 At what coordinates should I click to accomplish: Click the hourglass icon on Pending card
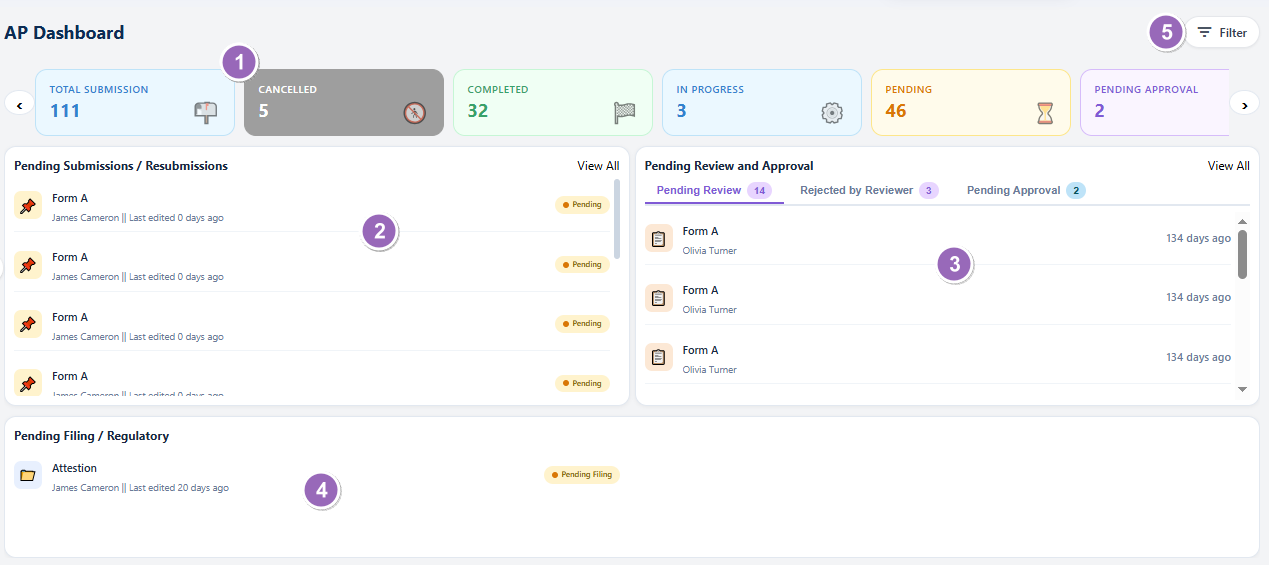[1045, 113]
